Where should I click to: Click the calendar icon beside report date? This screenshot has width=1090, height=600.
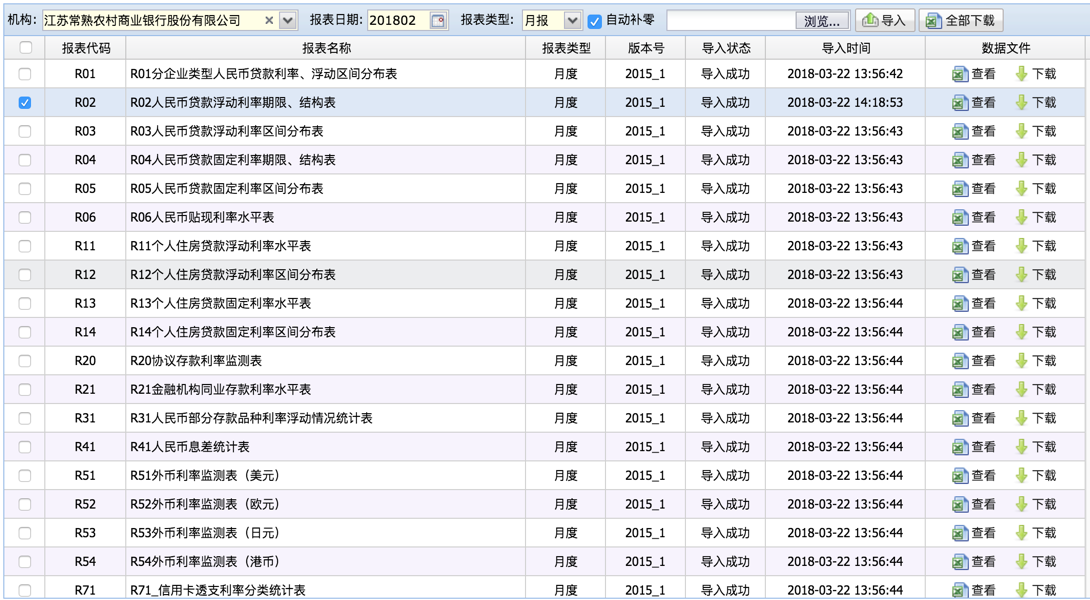[x=438, y=20]
